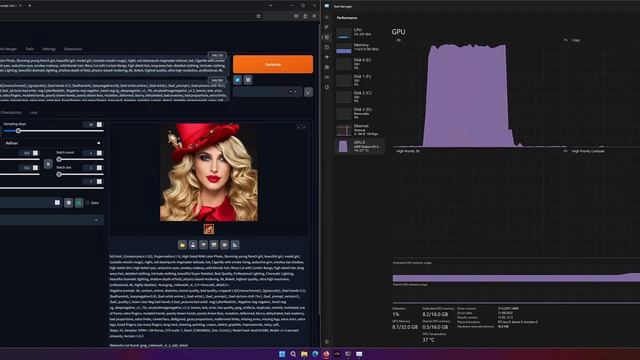Select Performance icon in Task Manager sidebar
This screenshot has height=360, width=640.
coord(327,37)
